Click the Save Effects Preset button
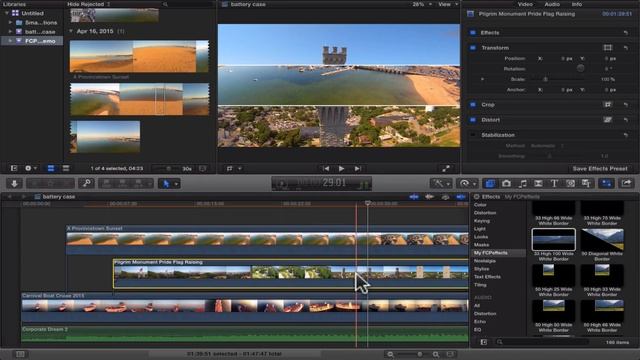Screen dimensions: 640x360 (600, 168)
